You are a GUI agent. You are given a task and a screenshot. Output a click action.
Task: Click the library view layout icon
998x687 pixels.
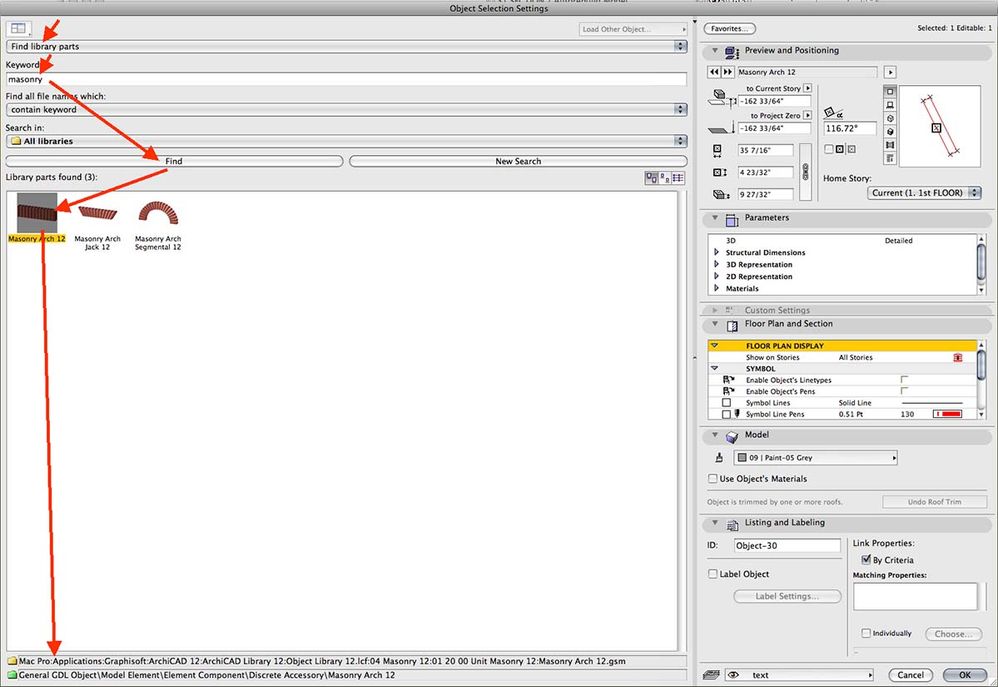tap(18, 29)
